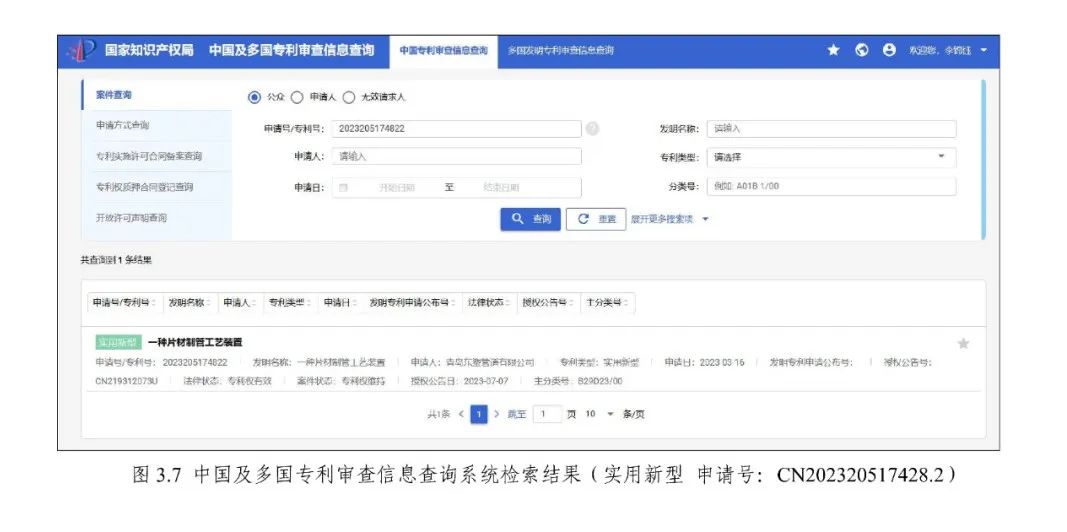
Task: Click the favorites star icon in header
Action: (x=833, y=50)
